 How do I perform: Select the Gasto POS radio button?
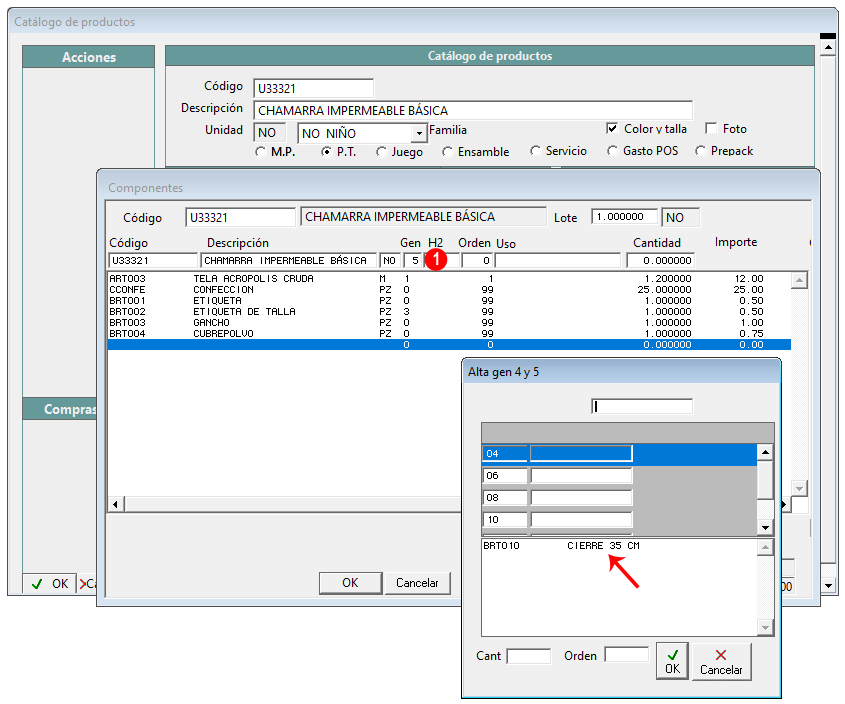click(x=612, y=151)
